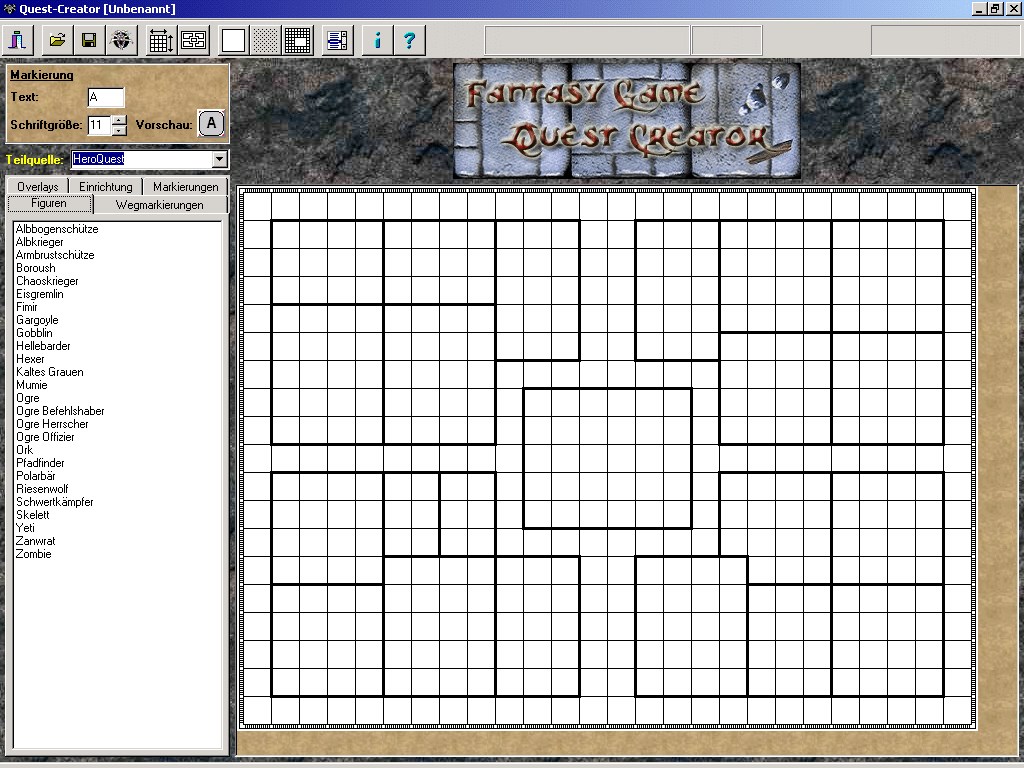Open the Teilquelle dropdown arrow
Image resolution: width=1024 pixels, height=768 pixels.
click(x=219, y=159)
